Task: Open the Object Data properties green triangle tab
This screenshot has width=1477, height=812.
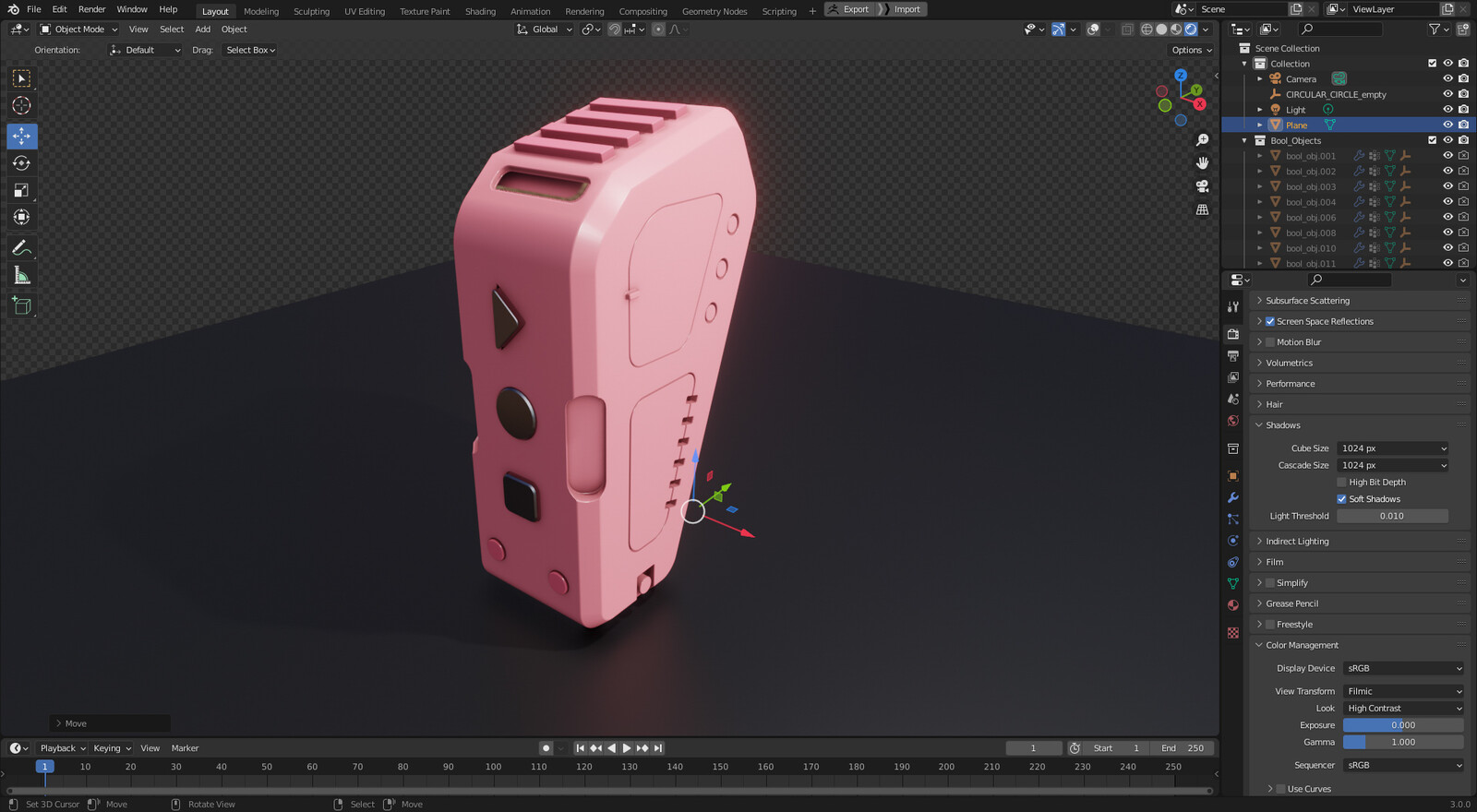Action: click(1233, 583)
